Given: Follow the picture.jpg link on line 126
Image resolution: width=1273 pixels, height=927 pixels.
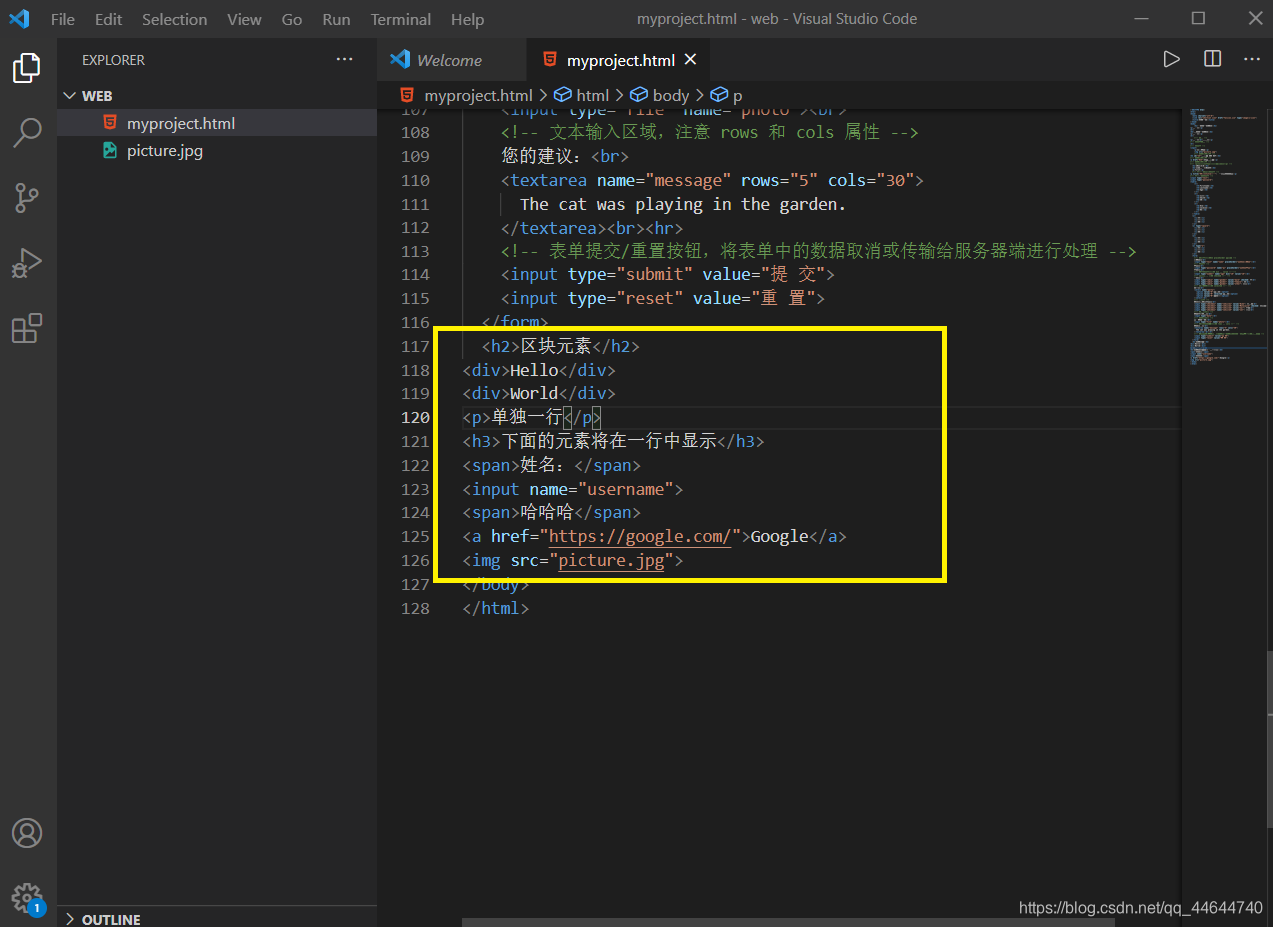Looking at the screenshot, I should coord(611,561).
